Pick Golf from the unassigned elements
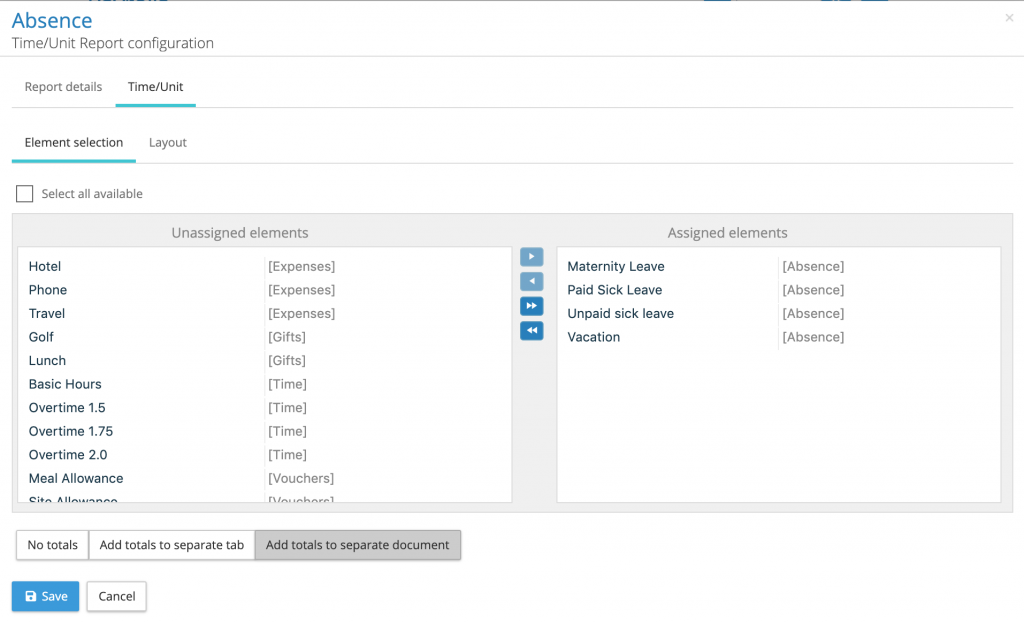The image size is (1024, 622). coord(42,338)
